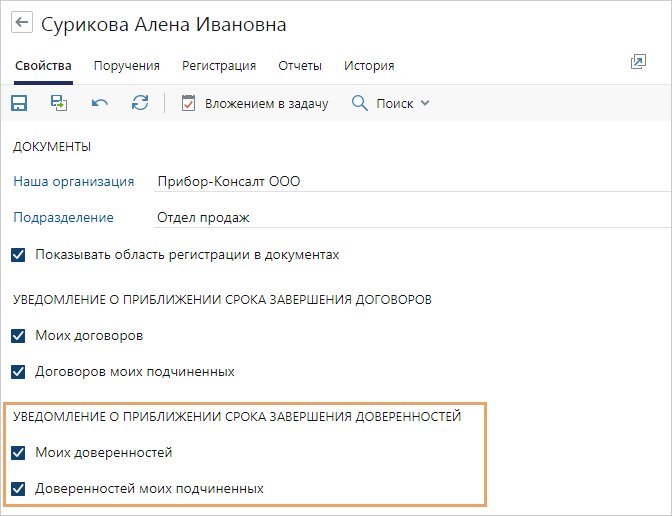Open the Наша организация link
Screen dimensions: 672x516
point(74,181)
